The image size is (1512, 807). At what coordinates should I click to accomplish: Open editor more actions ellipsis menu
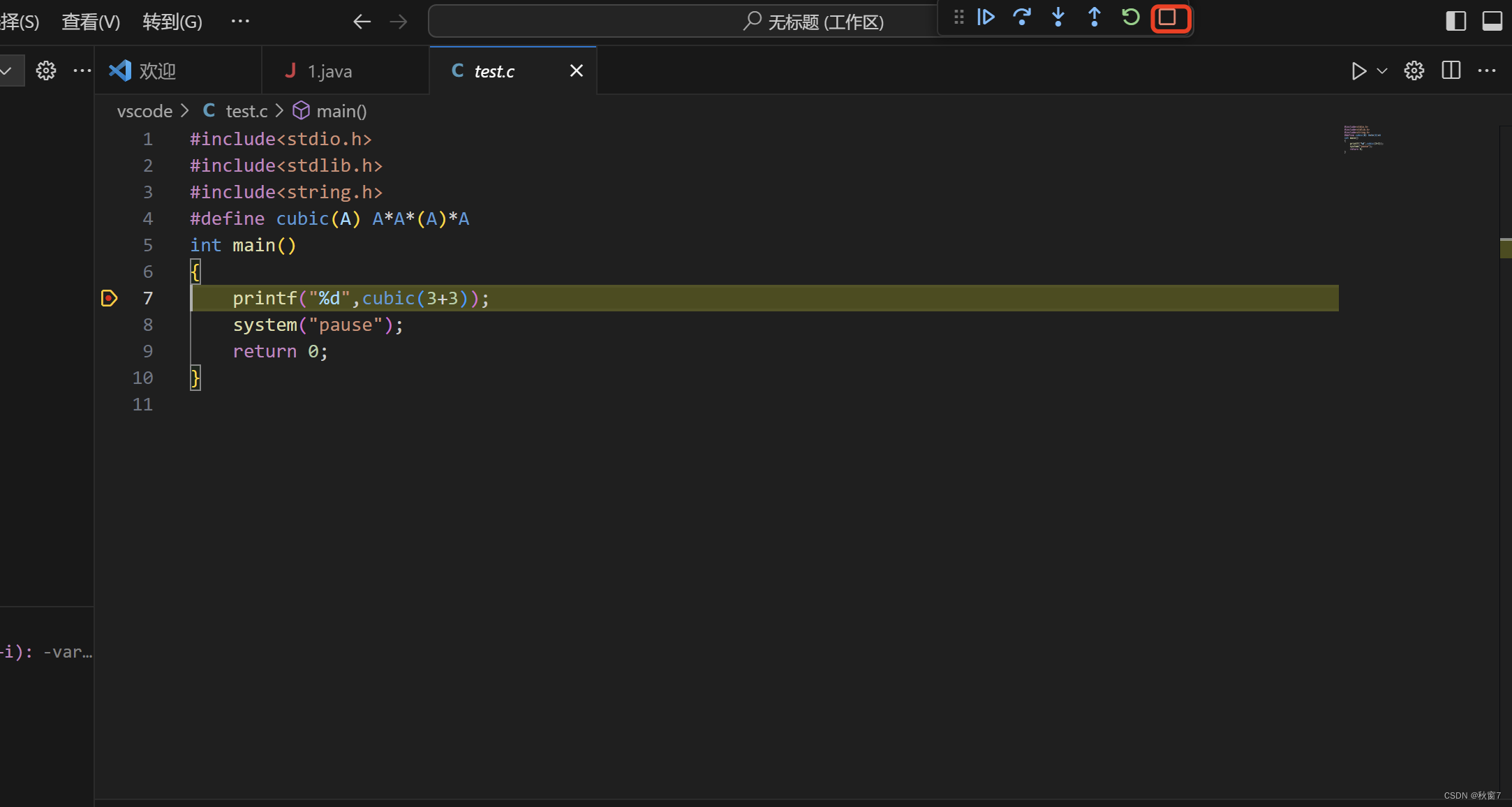pyautogui.click(x=1488, y=70)
